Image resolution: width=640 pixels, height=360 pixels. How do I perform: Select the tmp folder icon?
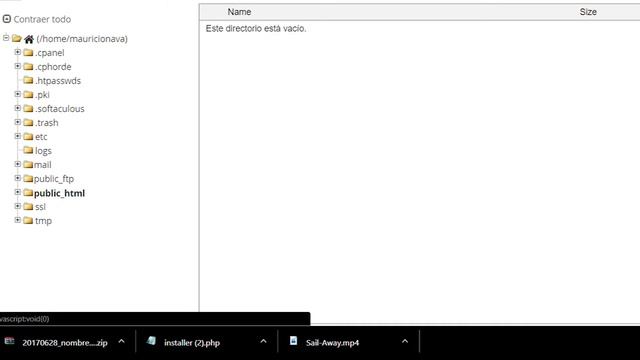[x=28, y=220]
